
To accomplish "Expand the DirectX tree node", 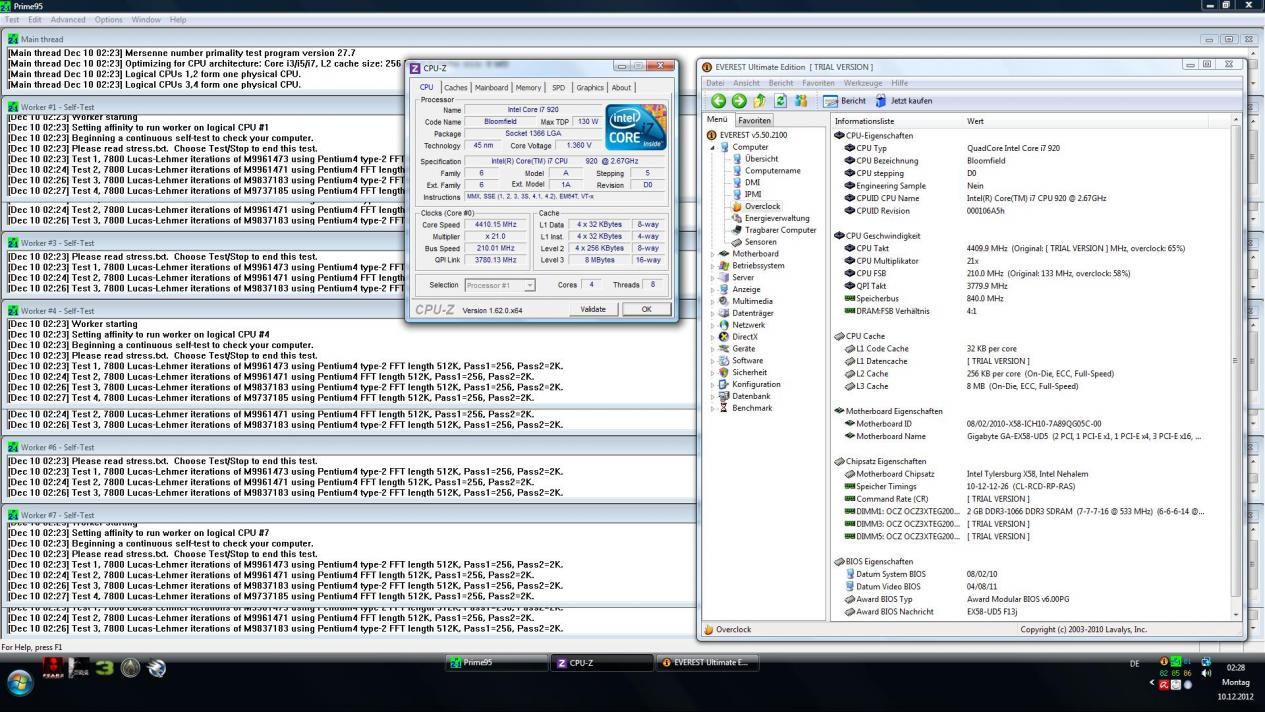I will coord(713,337).
